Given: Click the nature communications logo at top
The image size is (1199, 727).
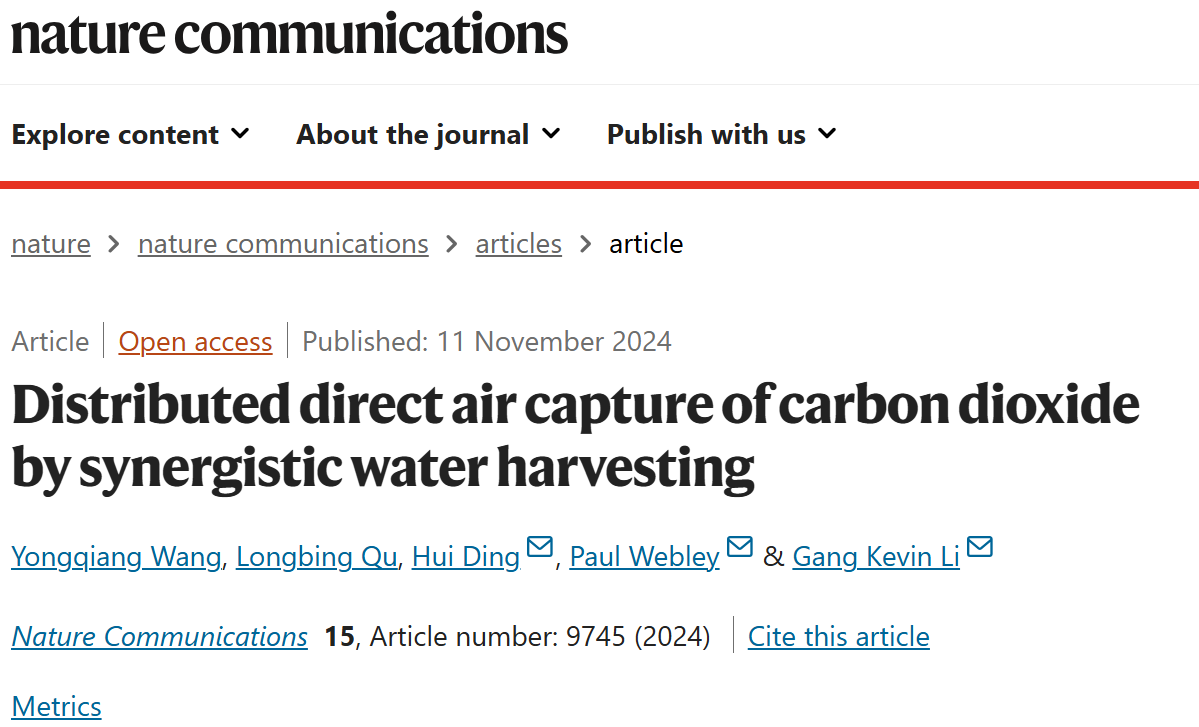Looking at the screenshot, I should [289, 34].
